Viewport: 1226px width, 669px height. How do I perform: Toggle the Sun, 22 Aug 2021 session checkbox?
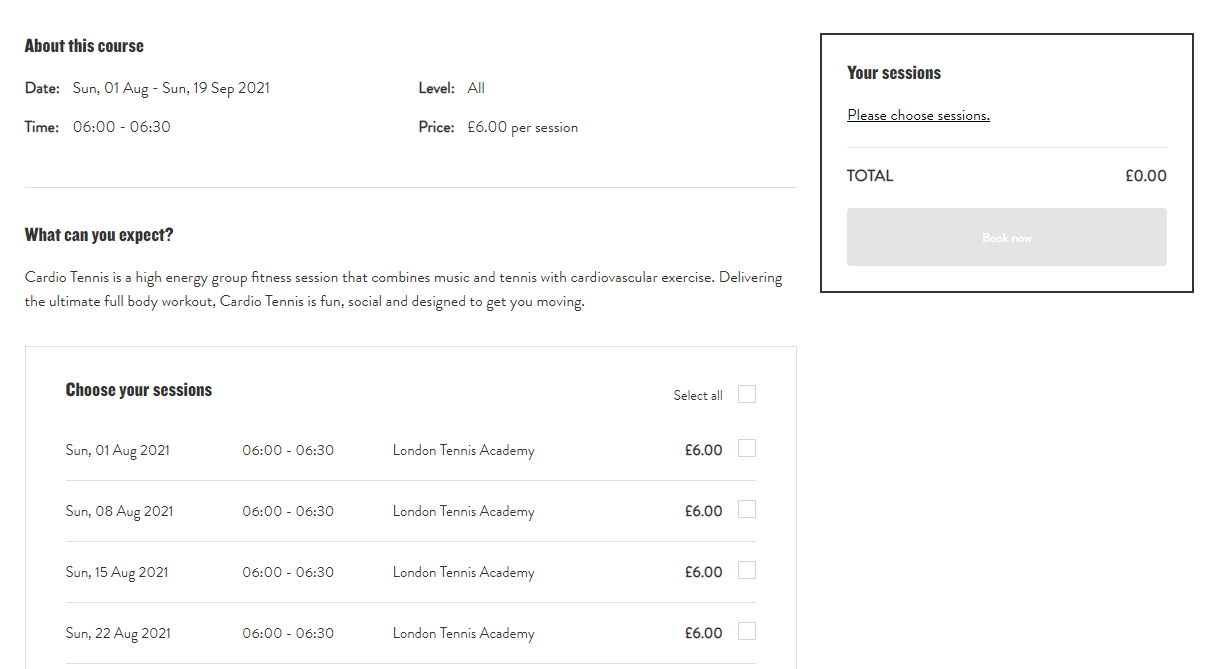tap(746, 632)
